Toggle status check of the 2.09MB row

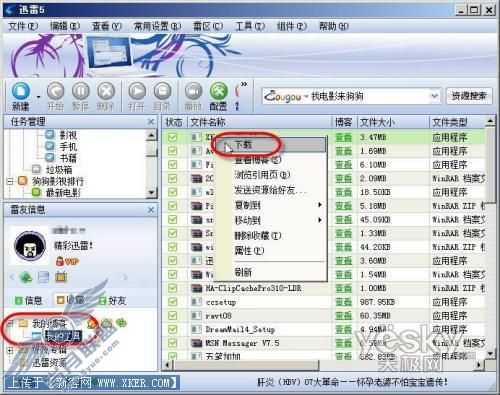pos(172,178)
